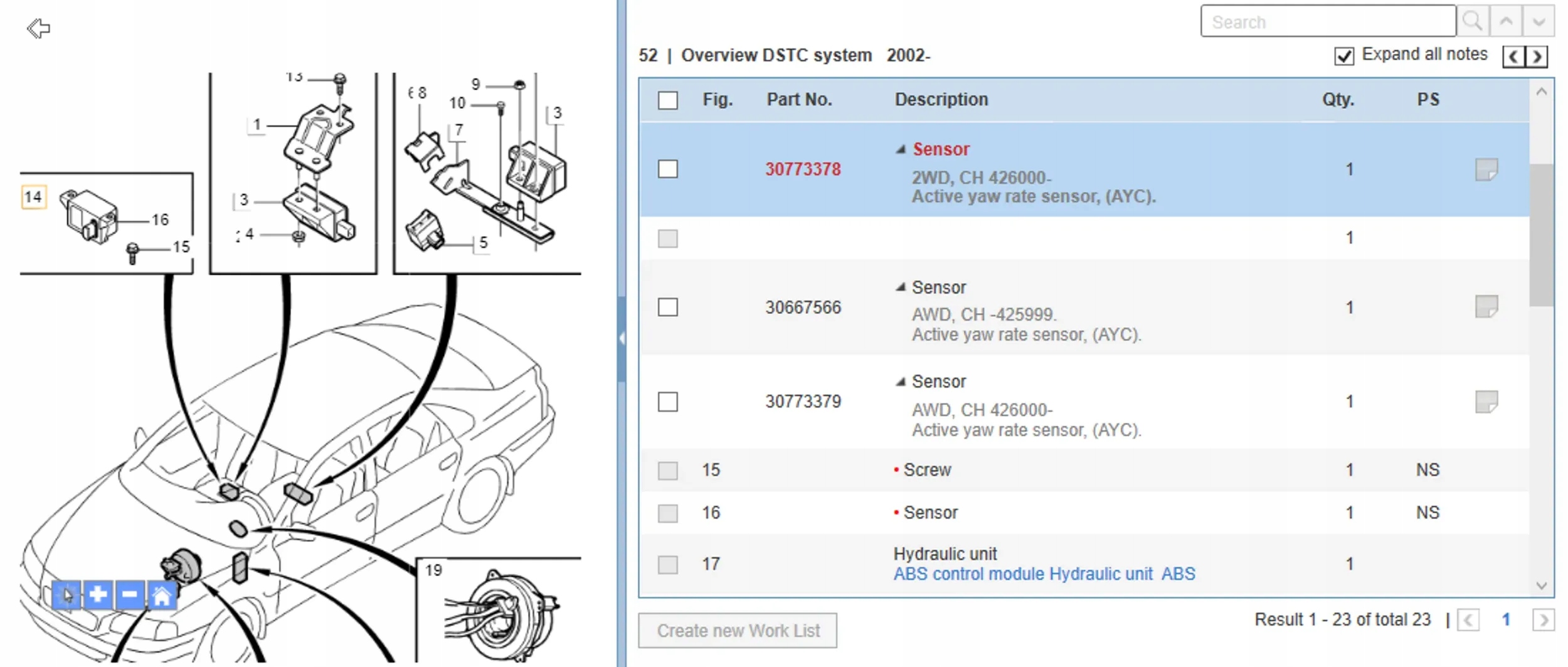Select part number 30773378
1568x667 pixels.
click(x=803, y=169)
